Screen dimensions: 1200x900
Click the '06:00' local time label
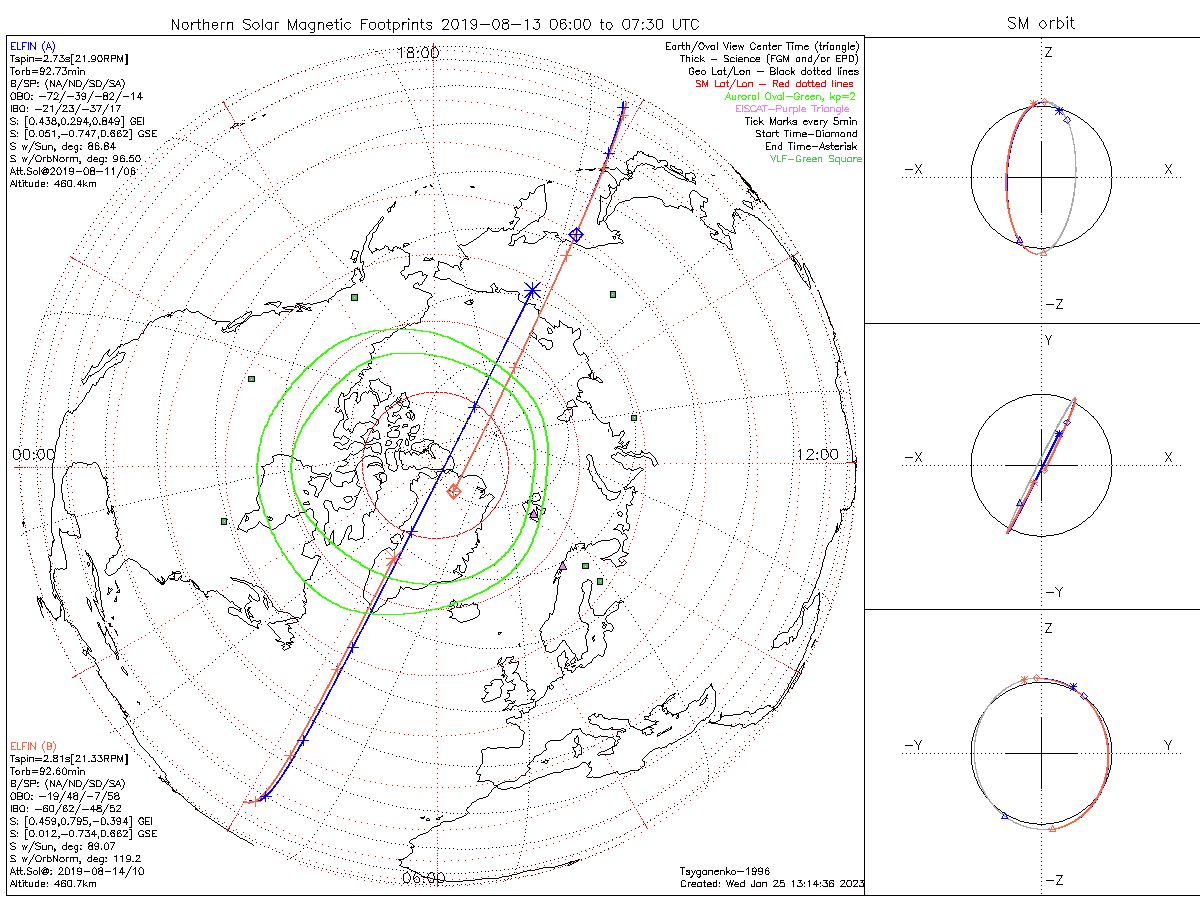[x=423, y=878]
